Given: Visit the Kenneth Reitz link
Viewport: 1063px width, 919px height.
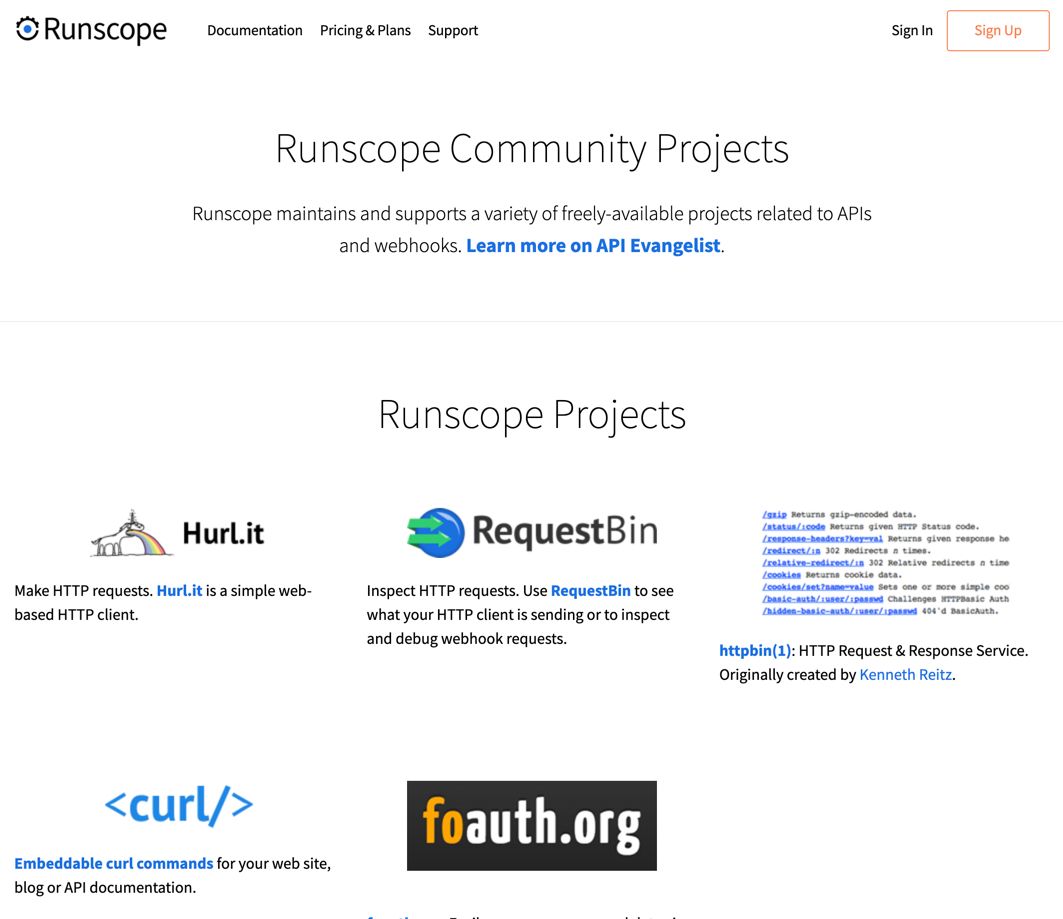Looking at the screenshot, I should 906,674.
